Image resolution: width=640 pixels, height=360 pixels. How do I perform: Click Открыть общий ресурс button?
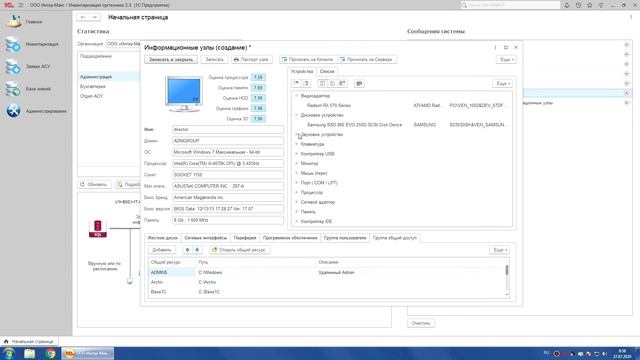(x=240, y=250)
